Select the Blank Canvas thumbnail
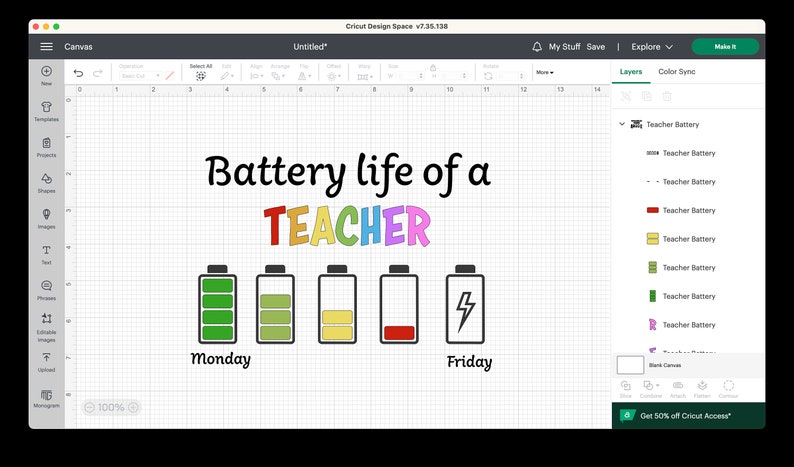 pyautogui.click(x=630, y=365)
